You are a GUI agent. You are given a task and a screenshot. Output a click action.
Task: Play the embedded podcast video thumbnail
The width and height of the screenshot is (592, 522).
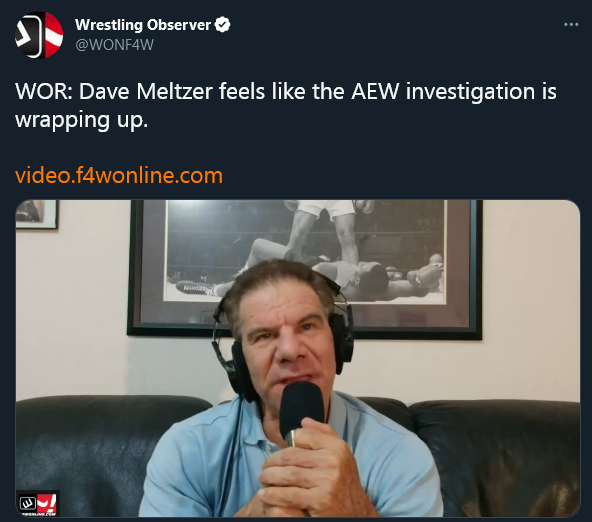tap(298, 358)
